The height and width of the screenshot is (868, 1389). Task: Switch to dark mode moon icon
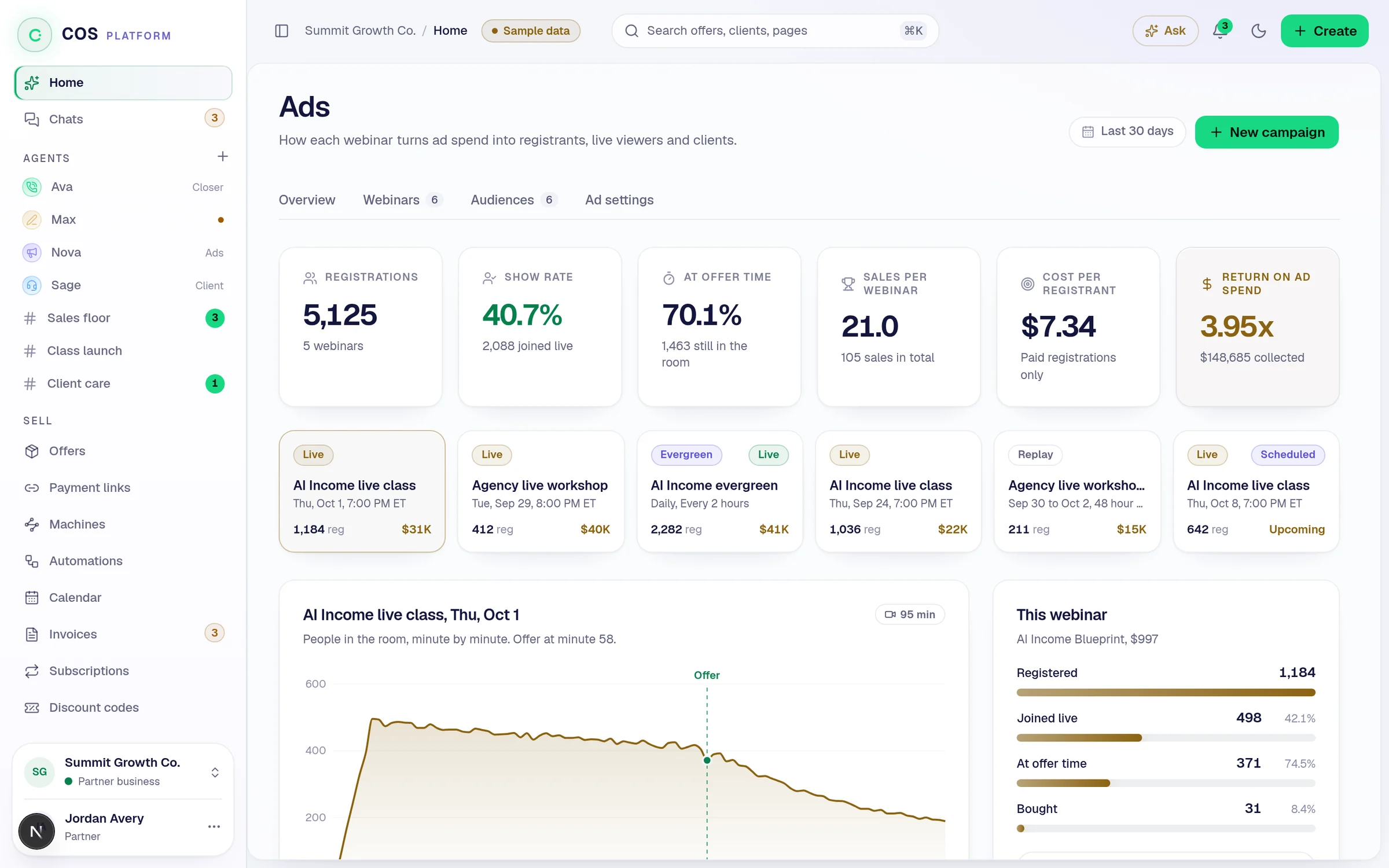(1258, 31)
